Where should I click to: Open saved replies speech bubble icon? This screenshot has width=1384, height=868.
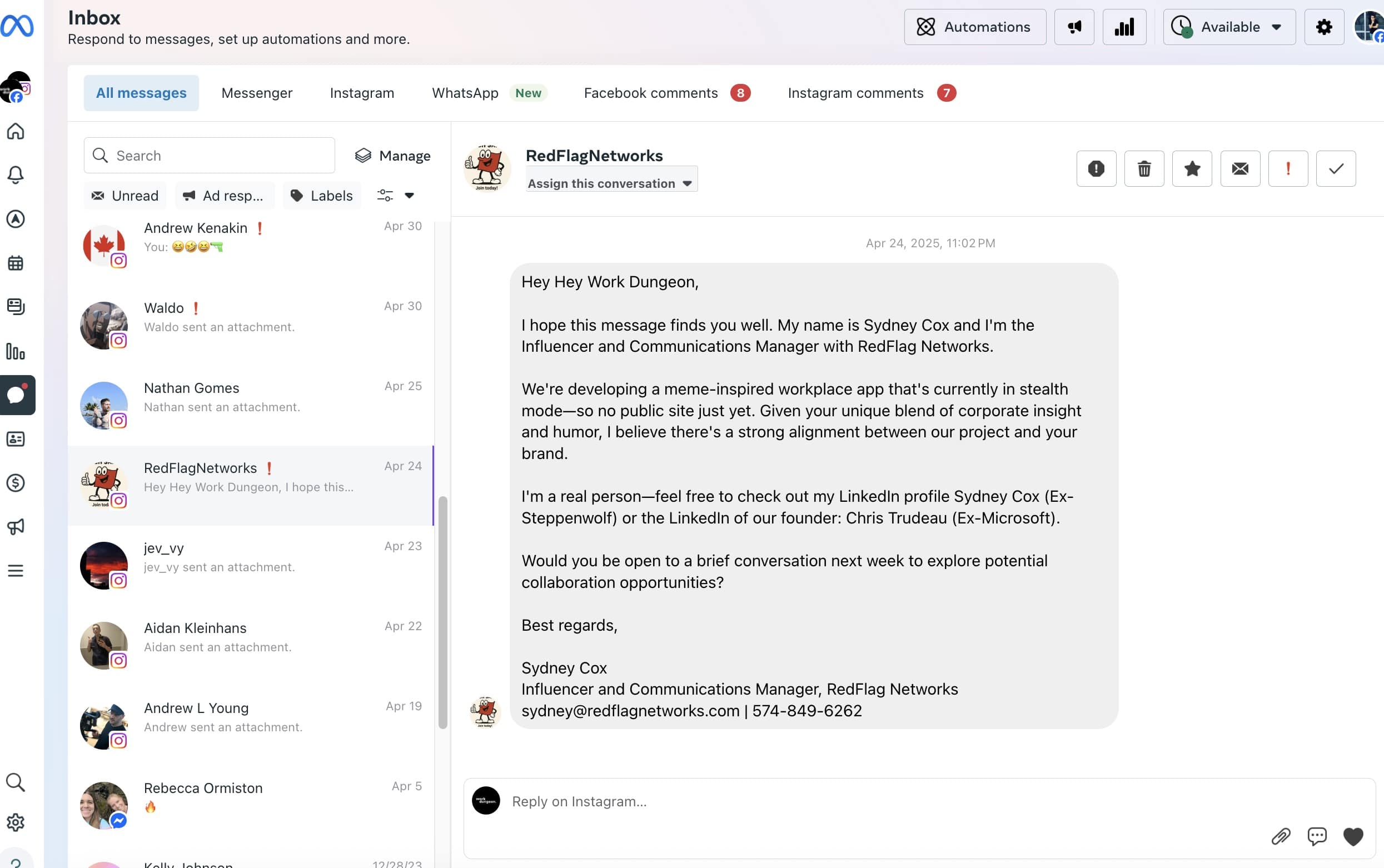coord(1317,836)
